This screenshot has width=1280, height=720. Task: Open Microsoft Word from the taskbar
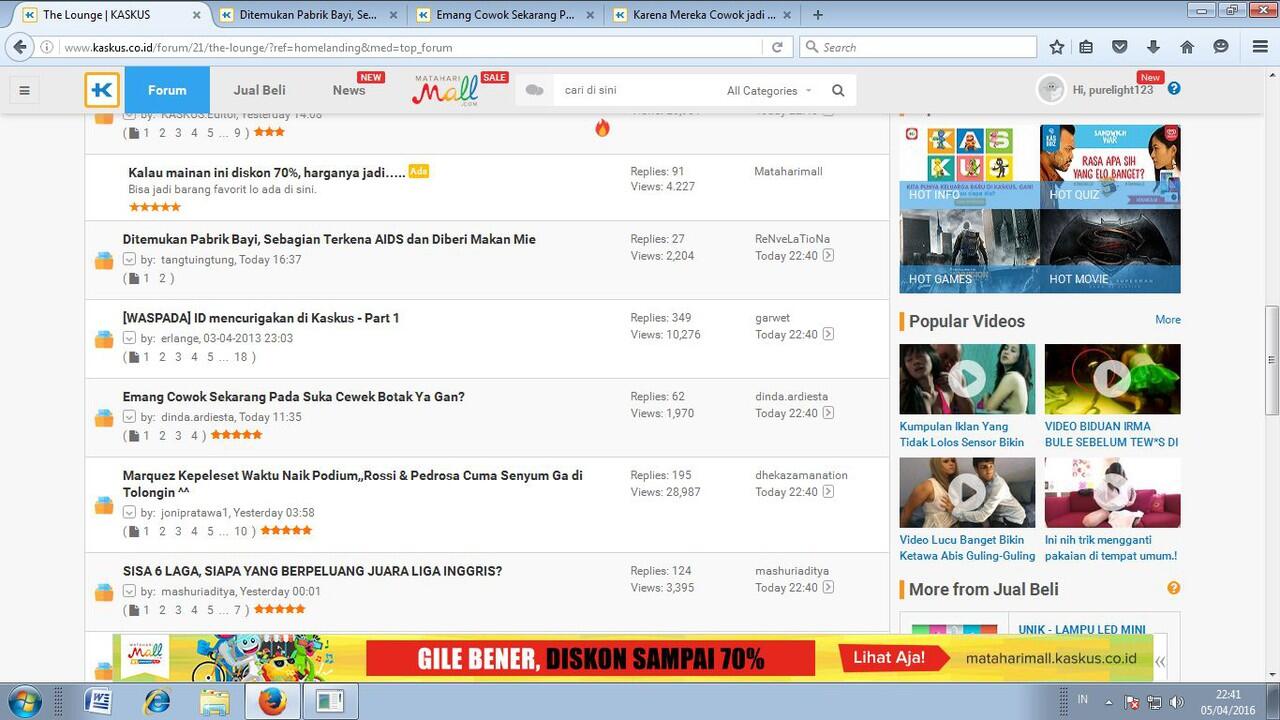(x=98, y=701)
